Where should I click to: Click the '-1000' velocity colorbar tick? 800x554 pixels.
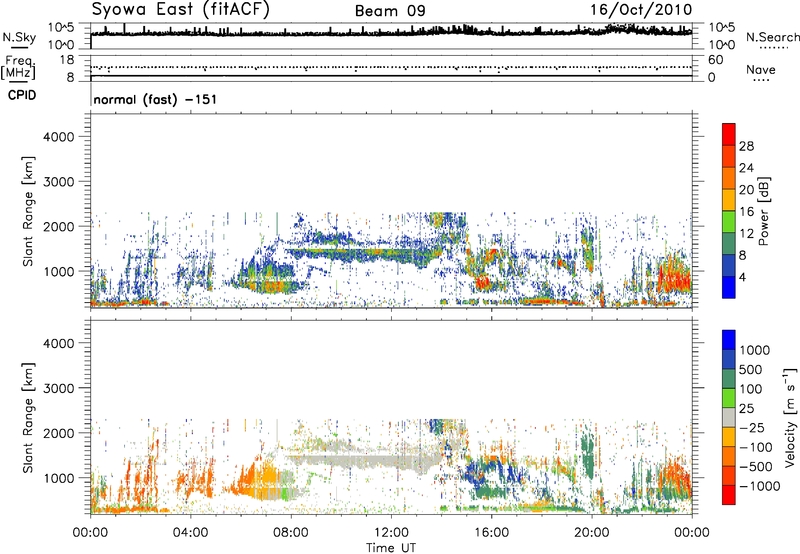[x=759, y=486]
